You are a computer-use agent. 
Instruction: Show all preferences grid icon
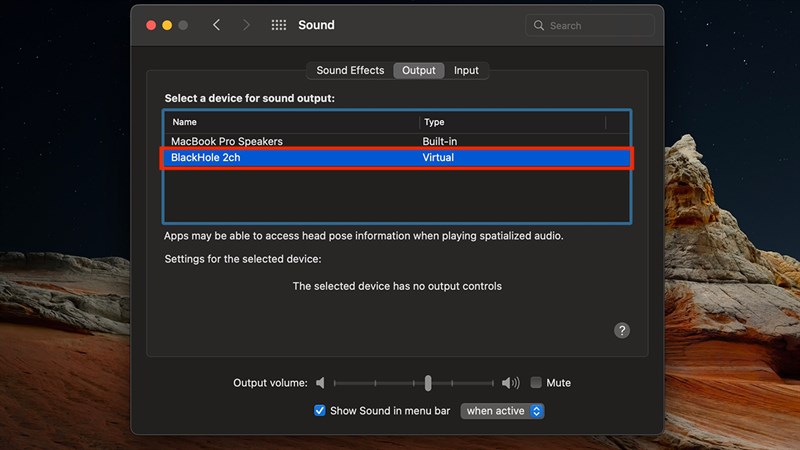pyautogui.click(x=279, y=25)
